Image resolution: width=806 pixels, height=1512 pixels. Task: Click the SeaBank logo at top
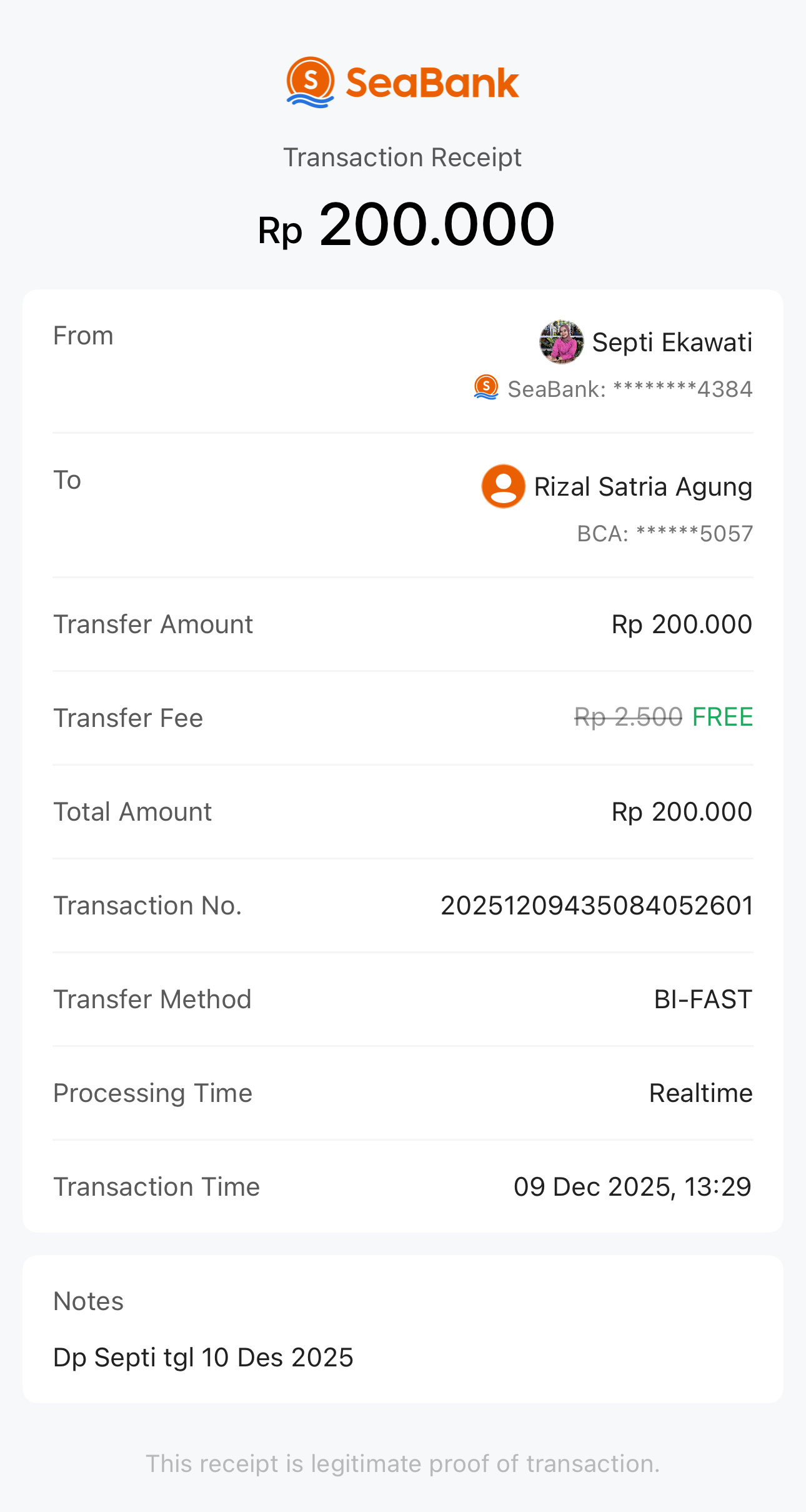coord(402,83)
